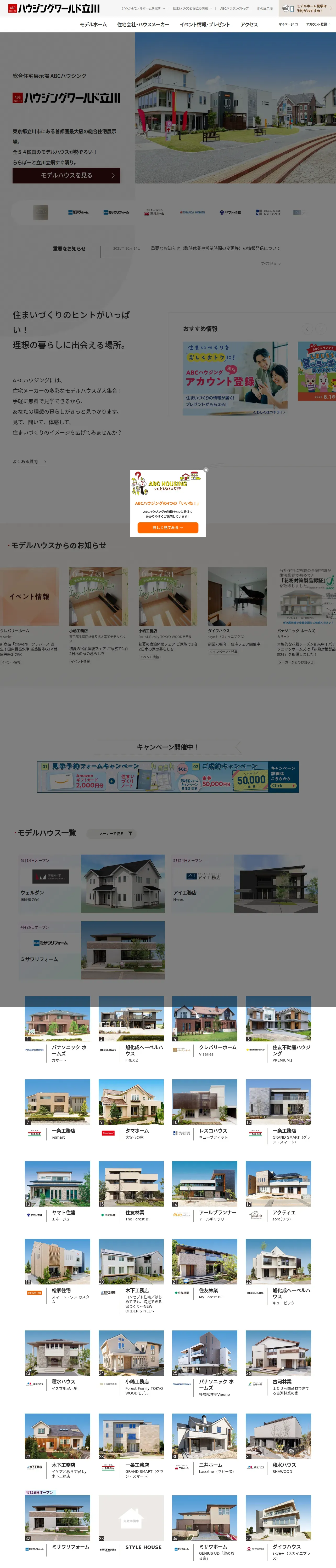Open アイ工務店 N-ees card

tap(244, 884)
